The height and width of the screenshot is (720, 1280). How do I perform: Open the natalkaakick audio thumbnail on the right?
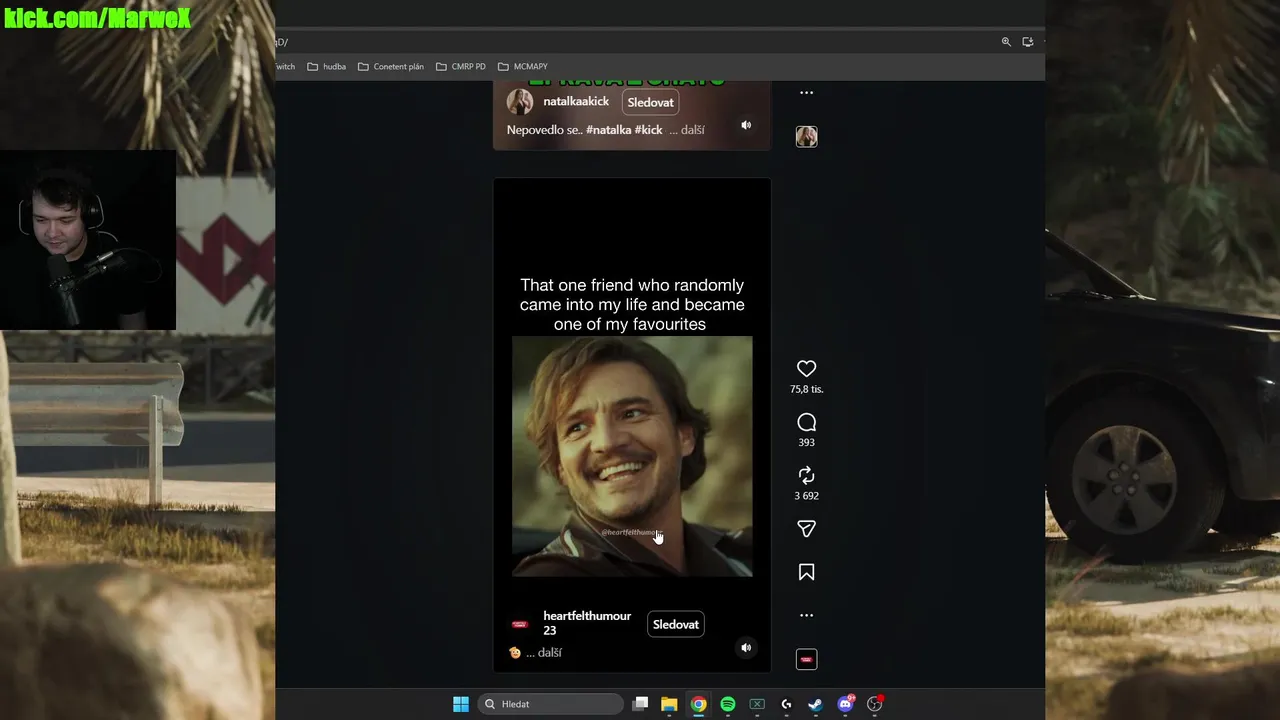point(806,137)
